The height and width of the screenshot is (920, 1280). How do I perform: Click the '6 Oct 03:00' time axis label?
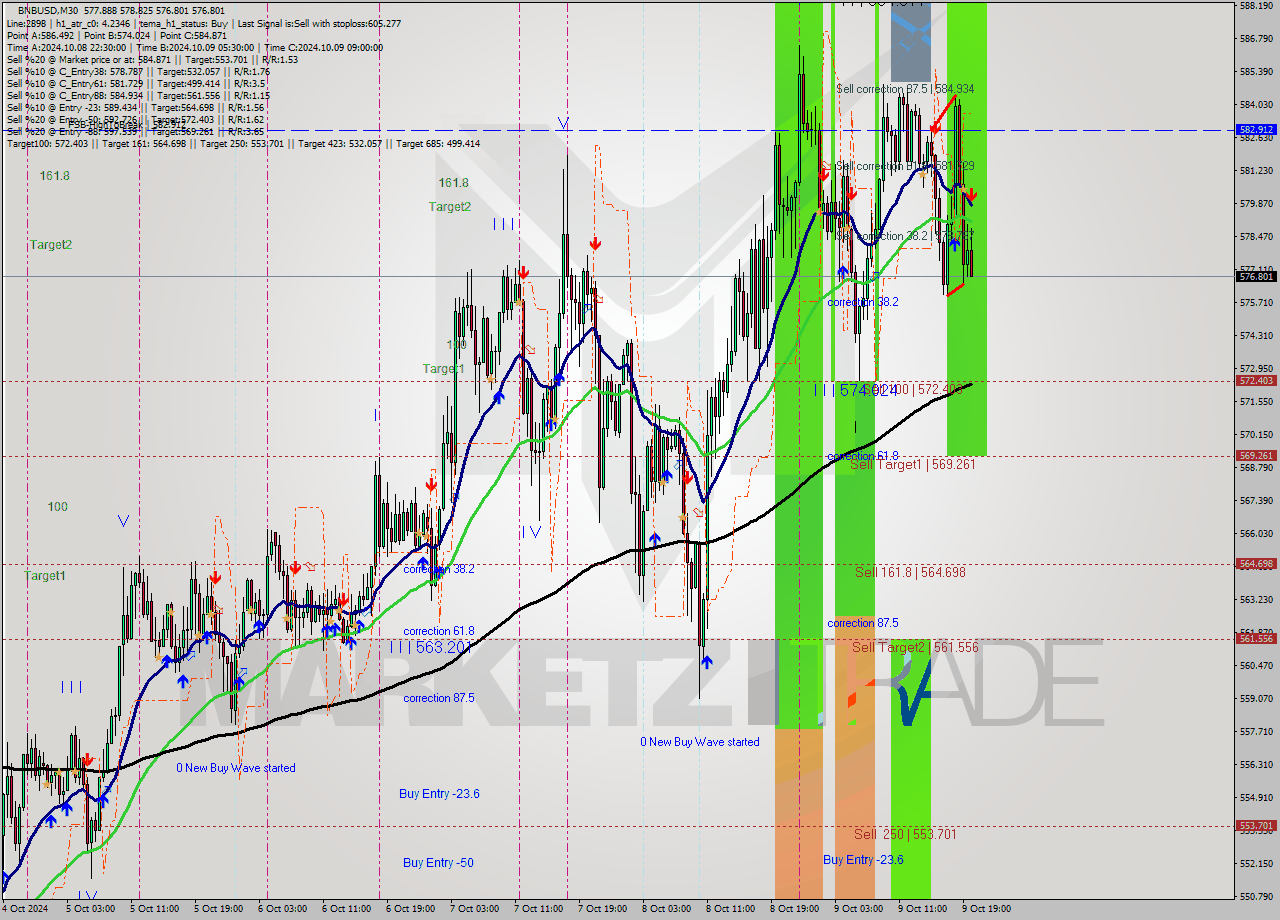pos(282,909)
